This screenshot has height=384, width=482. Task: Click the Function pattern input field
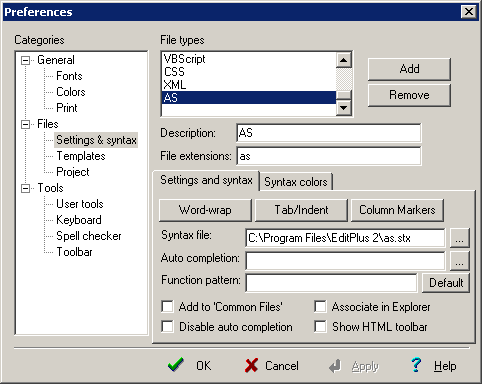331,283
